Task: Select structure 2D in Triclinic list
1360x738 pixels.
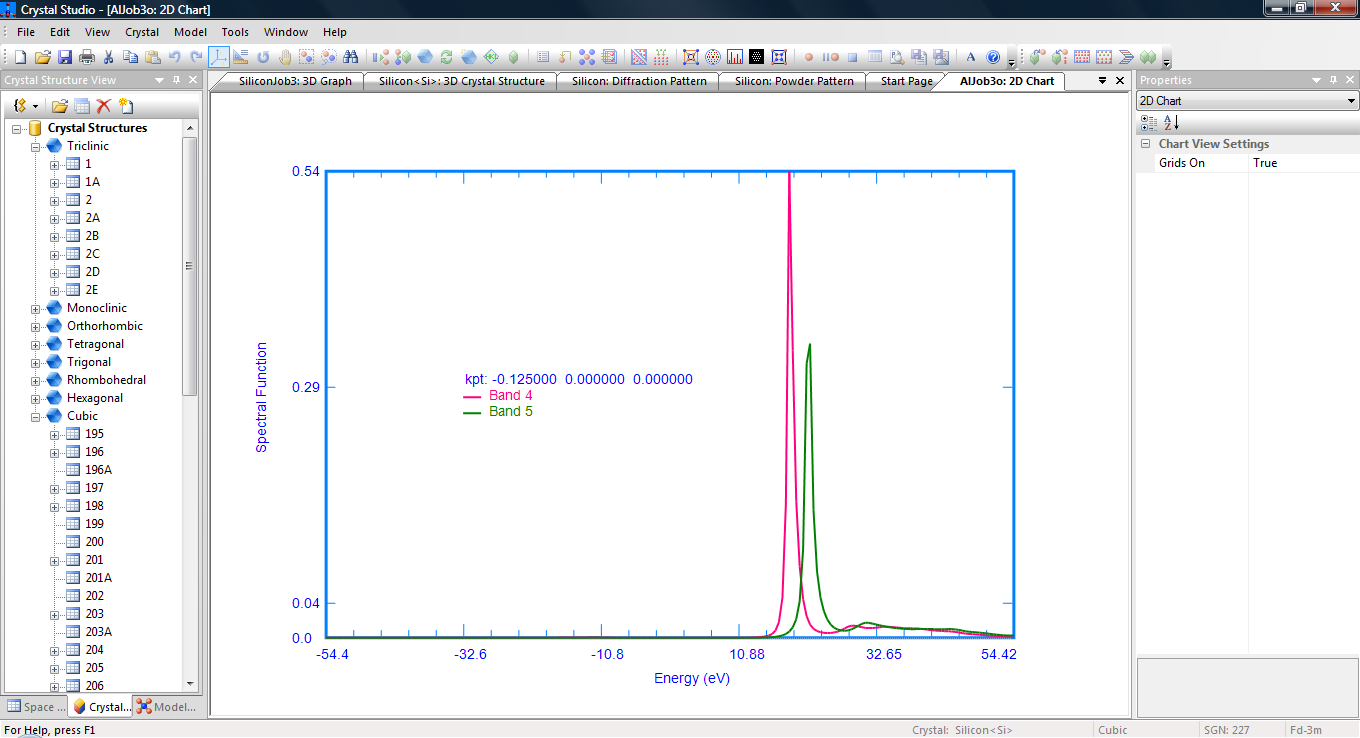Action: 92,272
